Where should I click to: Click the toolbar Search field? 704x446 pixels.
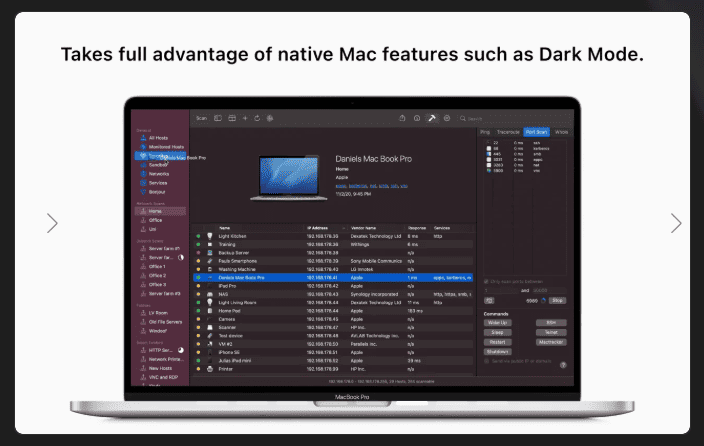coord(512,119)
